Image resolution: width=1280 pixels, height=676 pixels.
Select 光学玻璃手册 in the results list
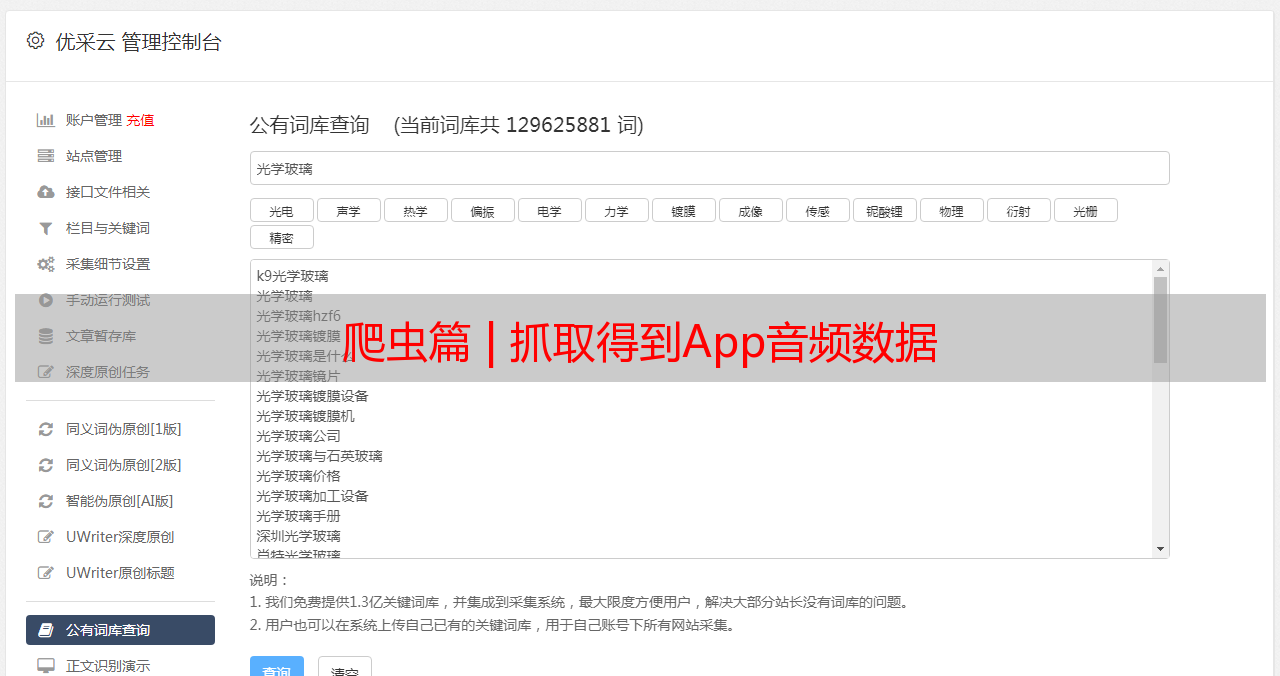click(x=298, y=516)
